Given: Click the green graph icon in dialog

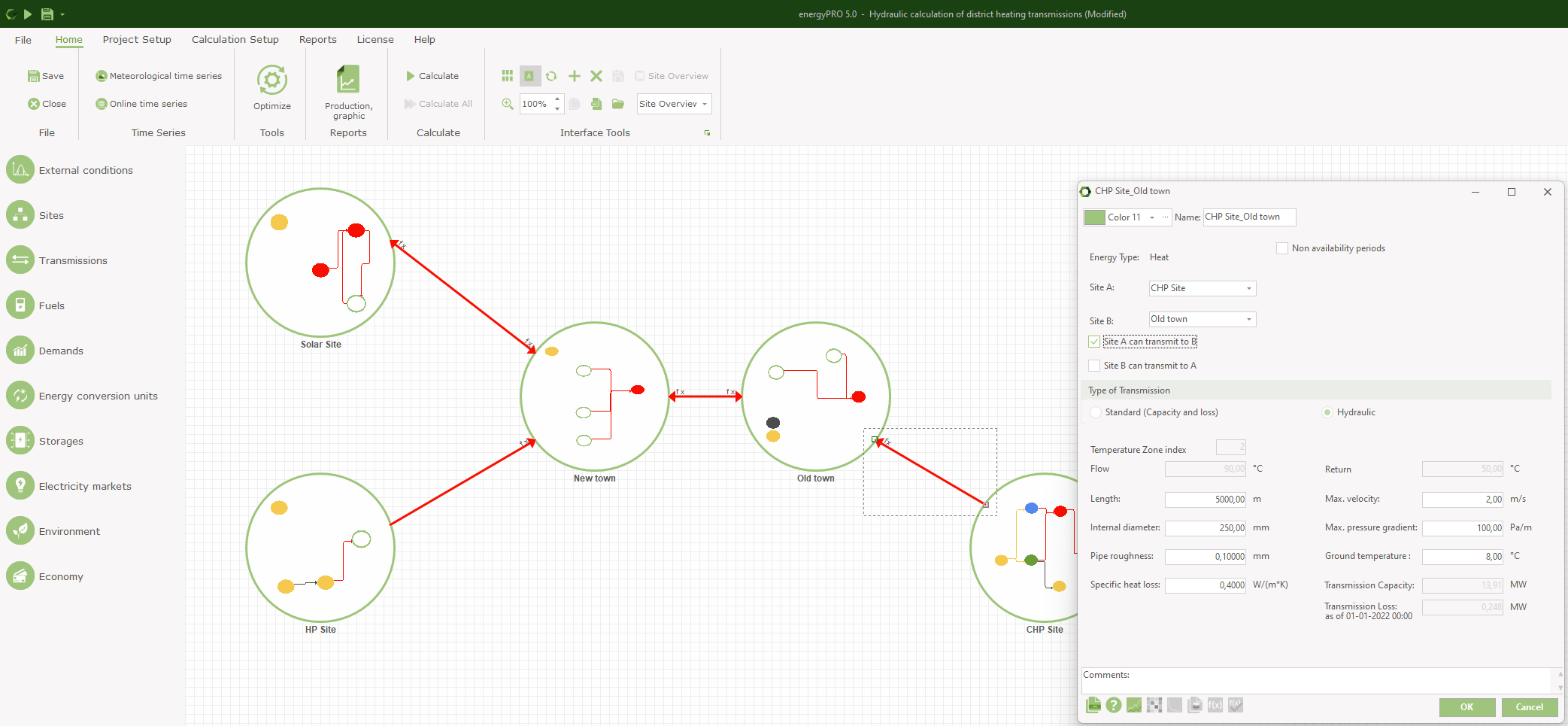Looking at the screenshot, I should coord(1134,705).
